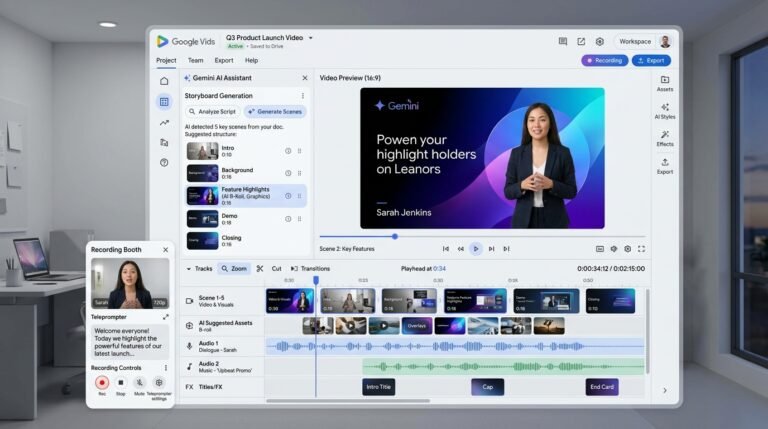Click the timeline horizontal scrollbar

tap(348, 401)
